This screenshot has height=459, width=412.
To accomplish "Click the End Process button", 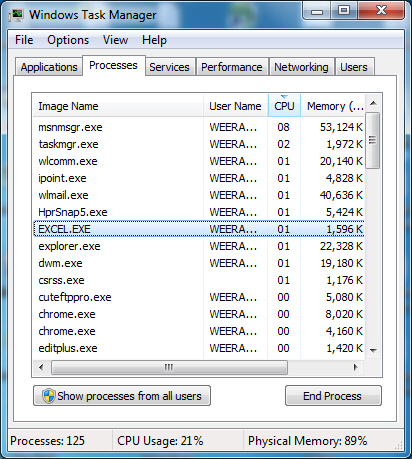I will [x=333, y=396].
